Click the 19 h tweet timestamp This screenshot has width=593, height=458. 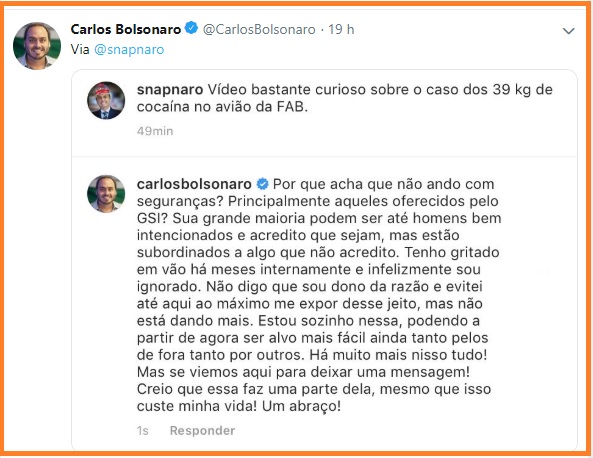(x=341, y=29)
